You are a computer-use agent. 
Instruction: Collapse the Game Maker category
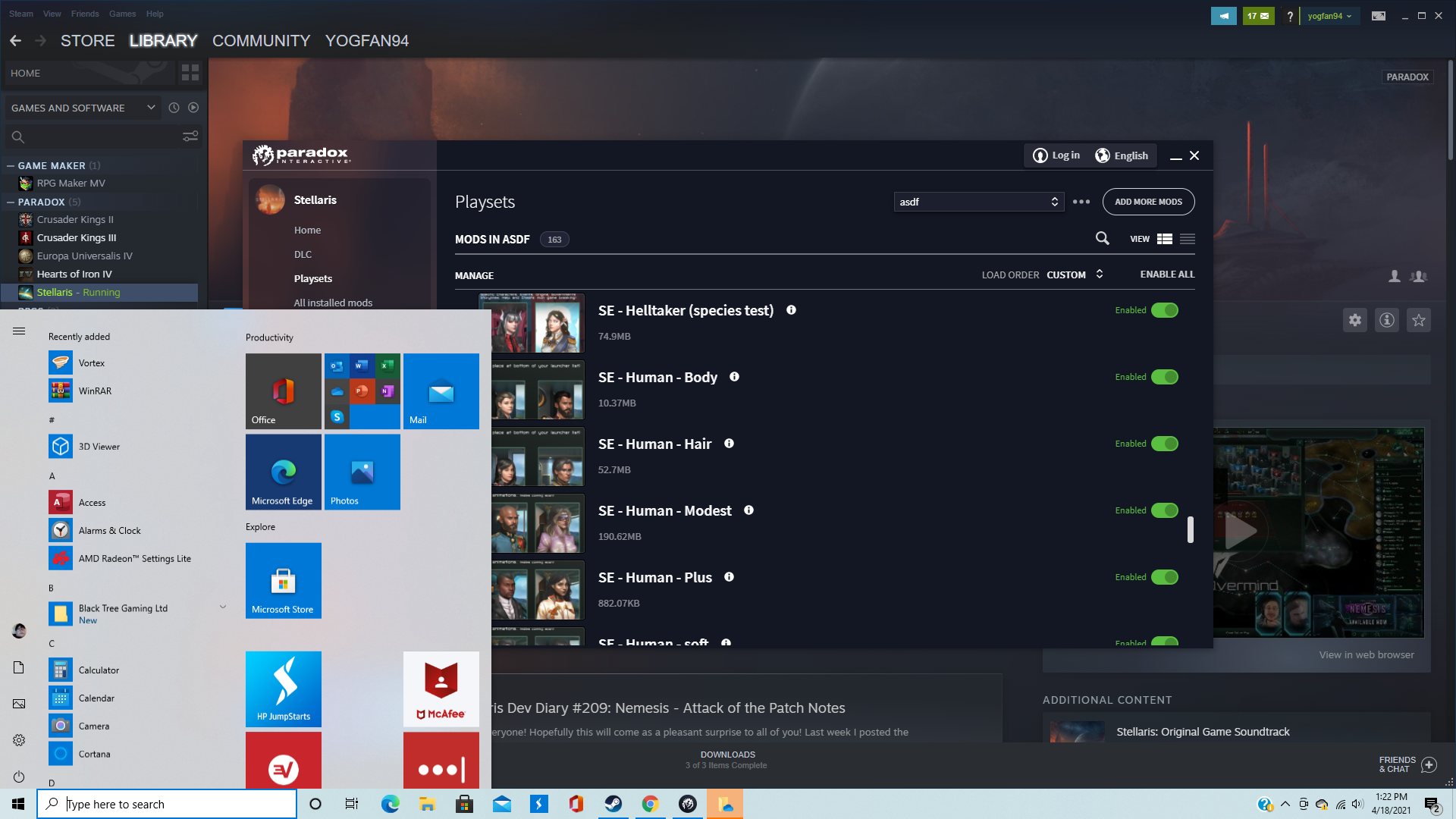11,165
